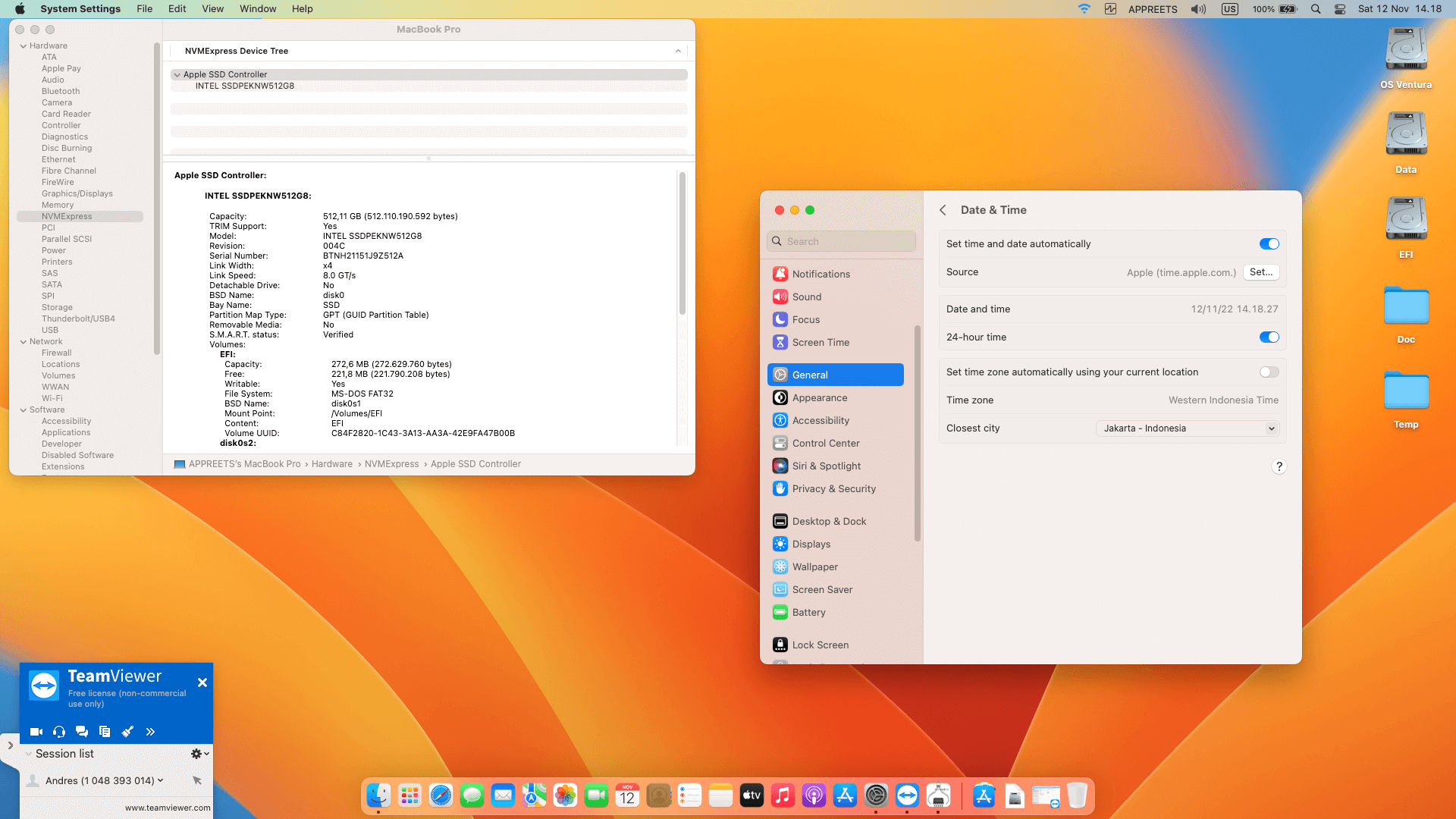Open Appearance settings icon
The image size is (1456, 819).
tap(780, 397)
